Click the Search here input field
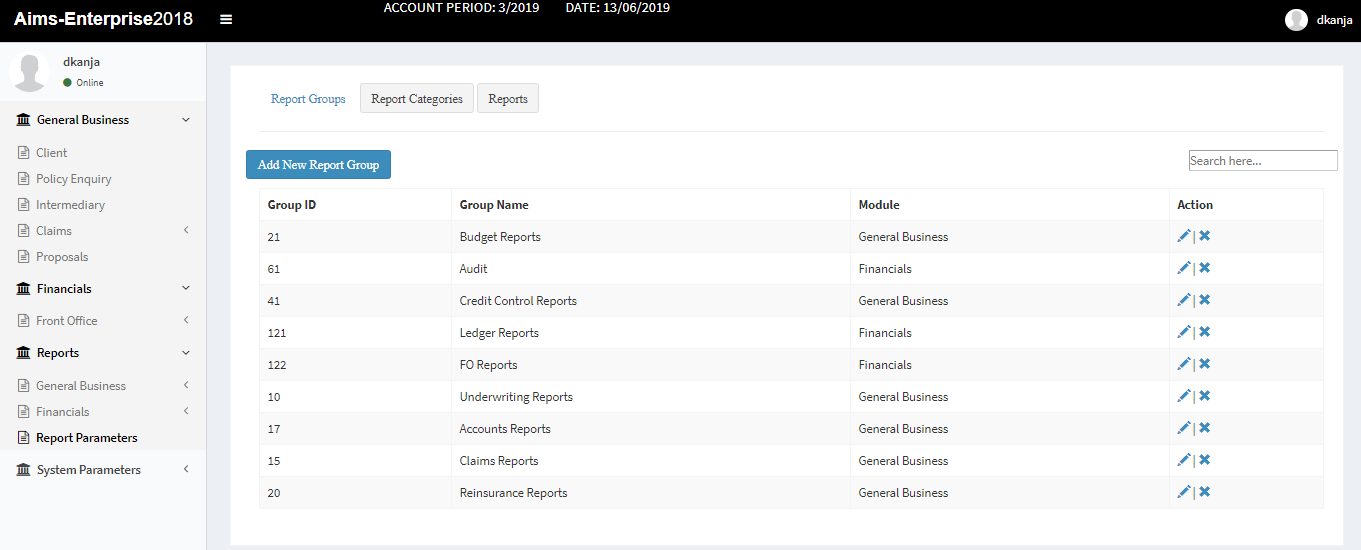Image resolution: width=1361 pixels, height=550 pixels. 1262,161
